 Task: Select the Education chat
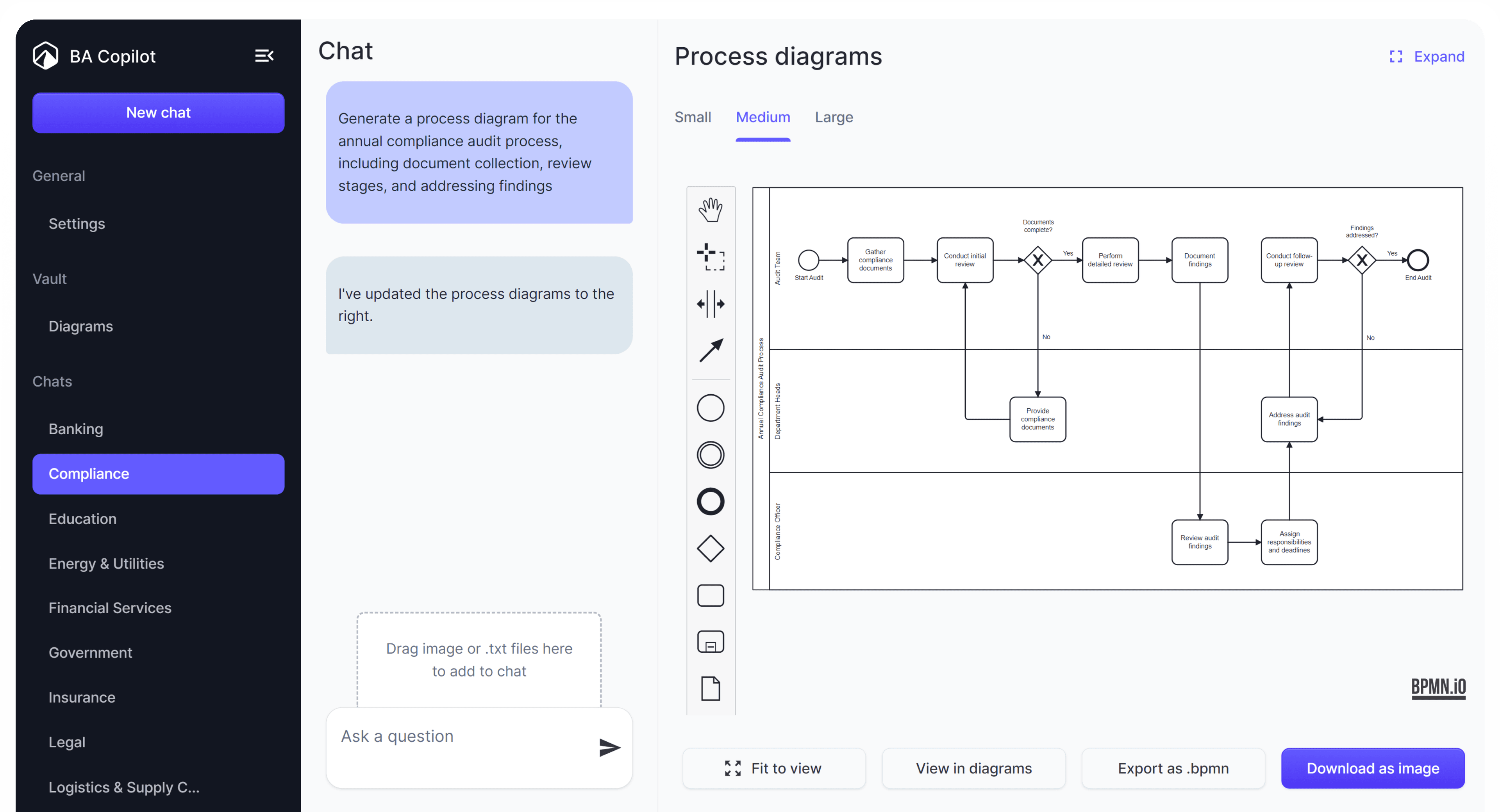click(82, 518)
